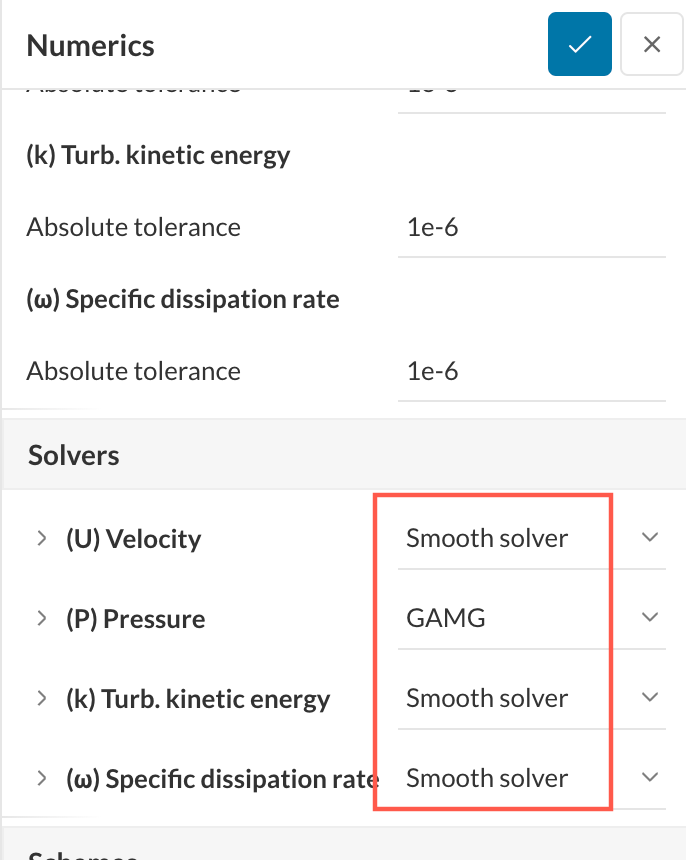Expand the (P) Pressure solver settings
This screenshot has width=686, height=860.
[x=41, y=617]
